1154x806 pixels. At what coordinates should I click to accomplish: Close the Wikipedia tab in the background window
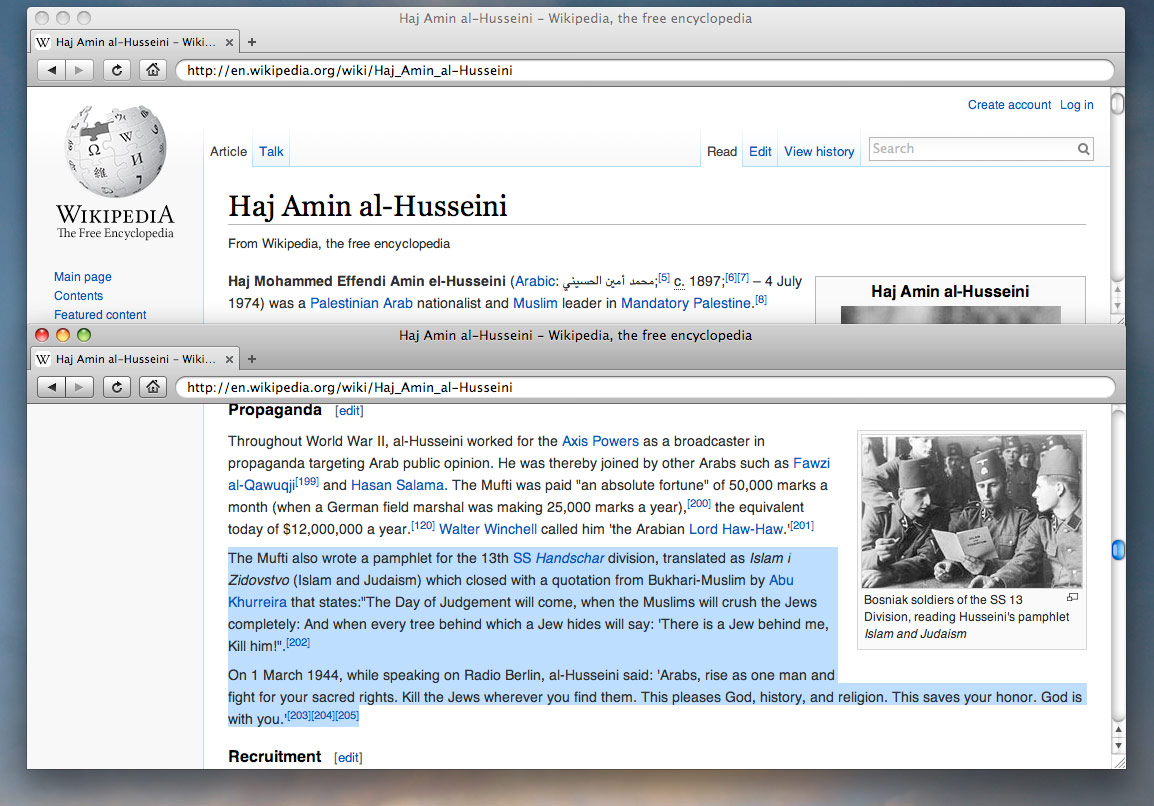[x=229, y=42]
